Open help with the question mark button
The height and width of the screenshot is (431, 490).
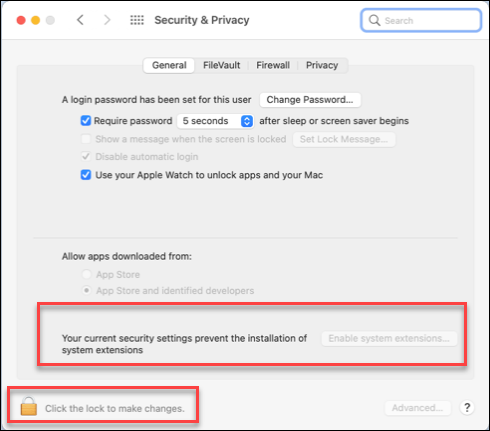467,407
